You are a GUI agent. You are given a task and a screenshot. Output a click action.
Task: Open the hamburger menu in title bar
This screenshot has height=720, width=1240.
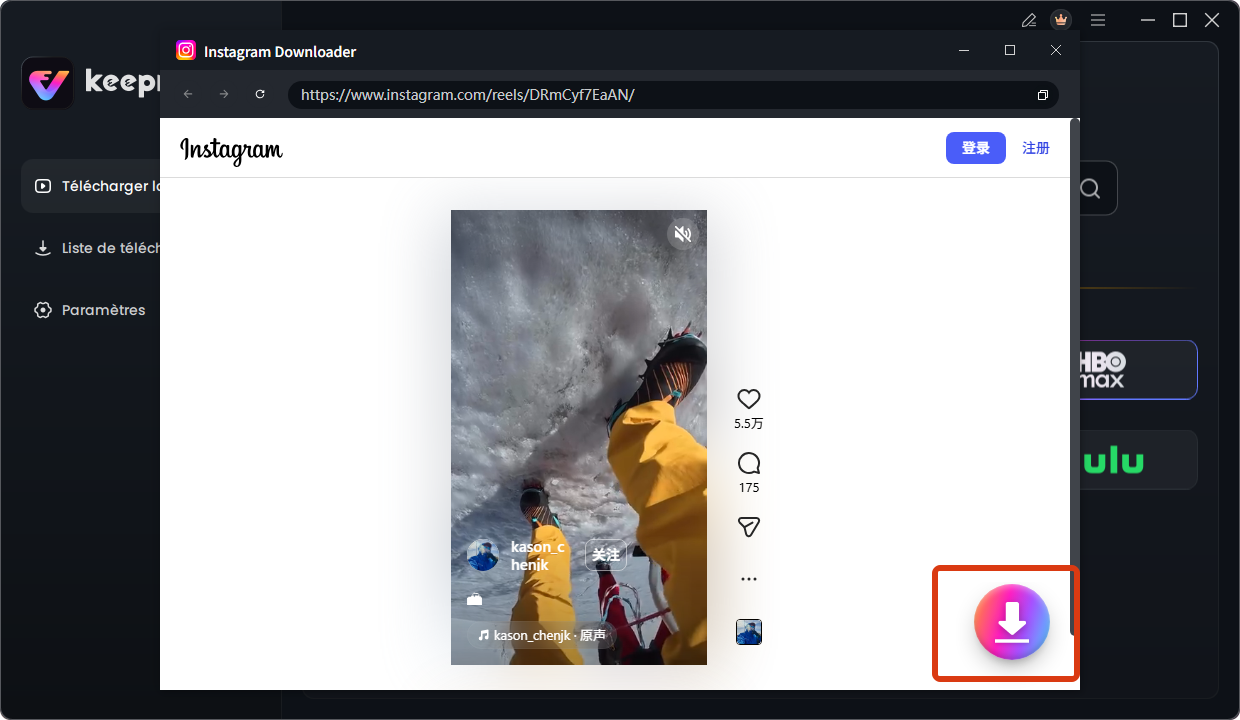[1098, 20]
